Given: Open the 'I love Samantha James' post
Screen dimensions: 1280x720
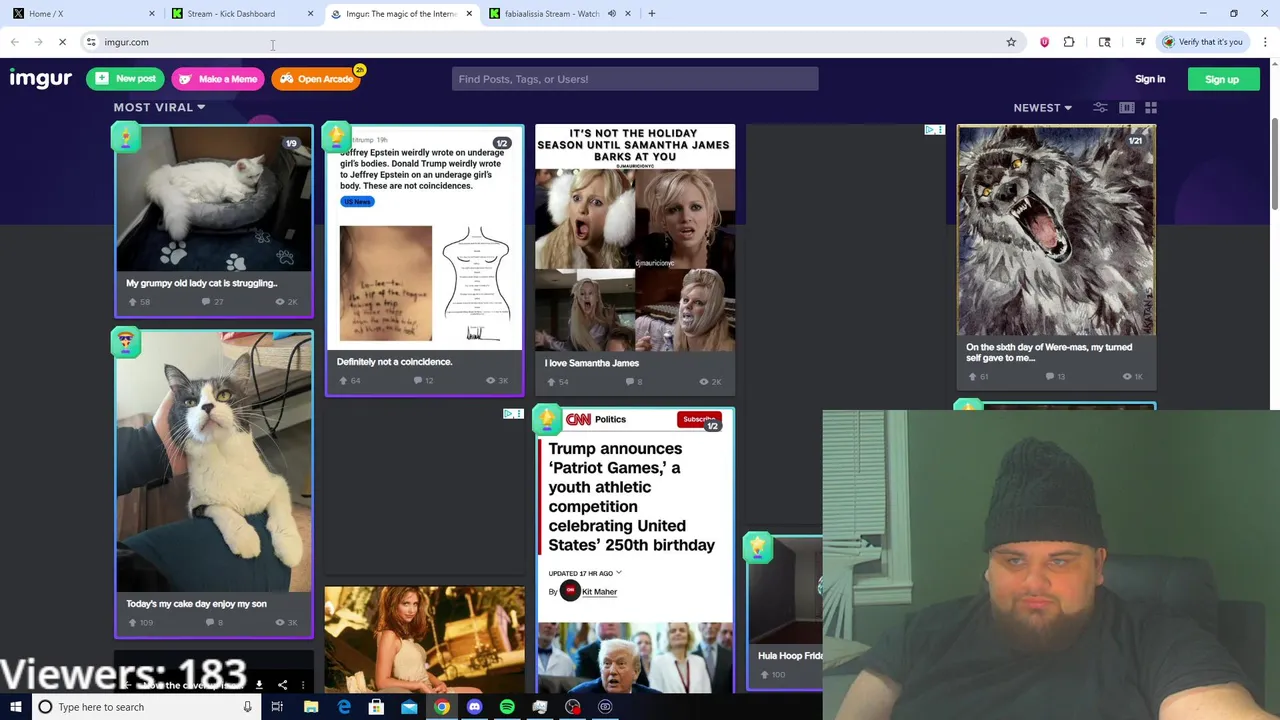Looking at the screenshot, I should (635, 258).
